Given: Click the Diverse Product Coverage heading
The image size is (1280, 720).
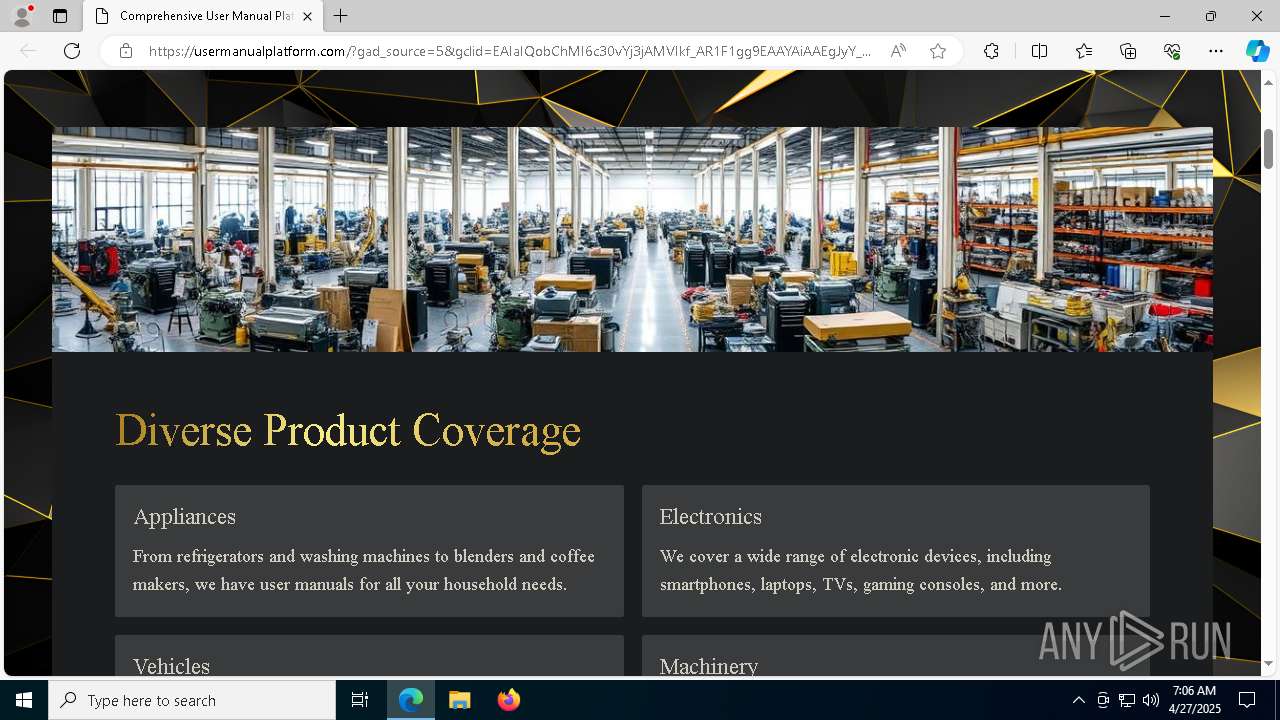Looking at the screenshot, I should click(348, 431).
